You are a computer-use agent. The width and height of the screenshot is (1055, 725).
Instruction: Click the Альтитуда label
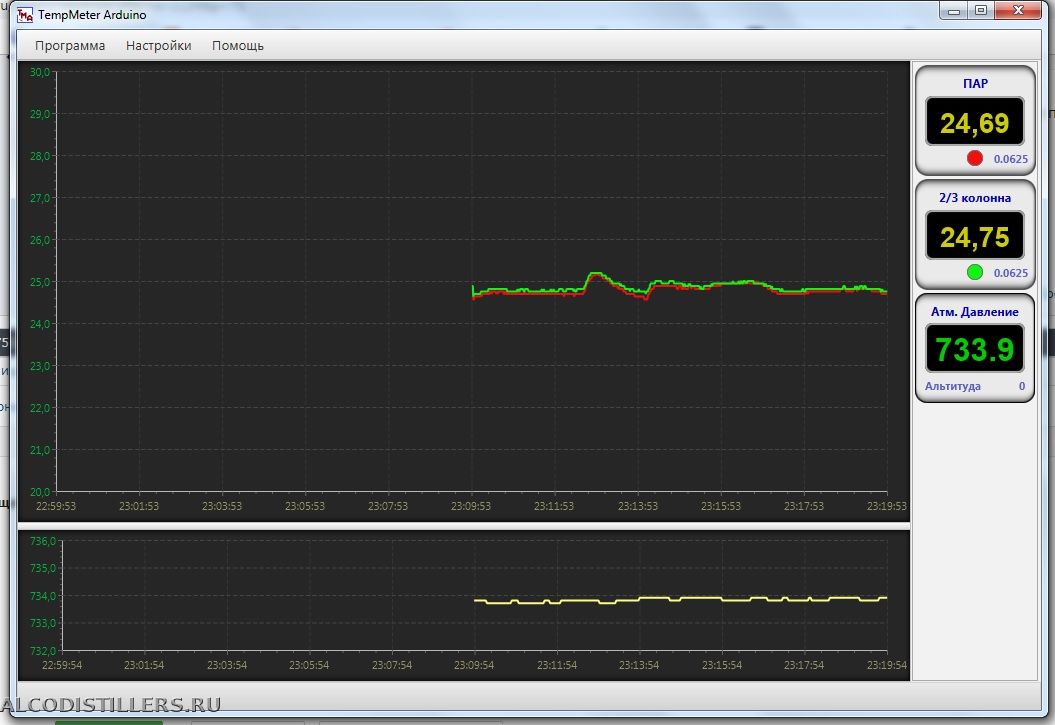point(952,386)
